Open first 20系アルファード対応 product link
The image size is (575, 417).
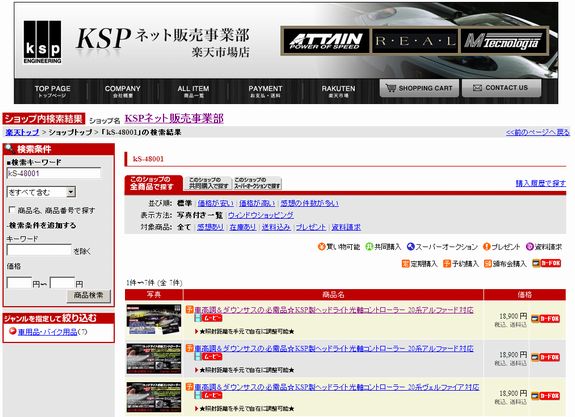(334, 310)
